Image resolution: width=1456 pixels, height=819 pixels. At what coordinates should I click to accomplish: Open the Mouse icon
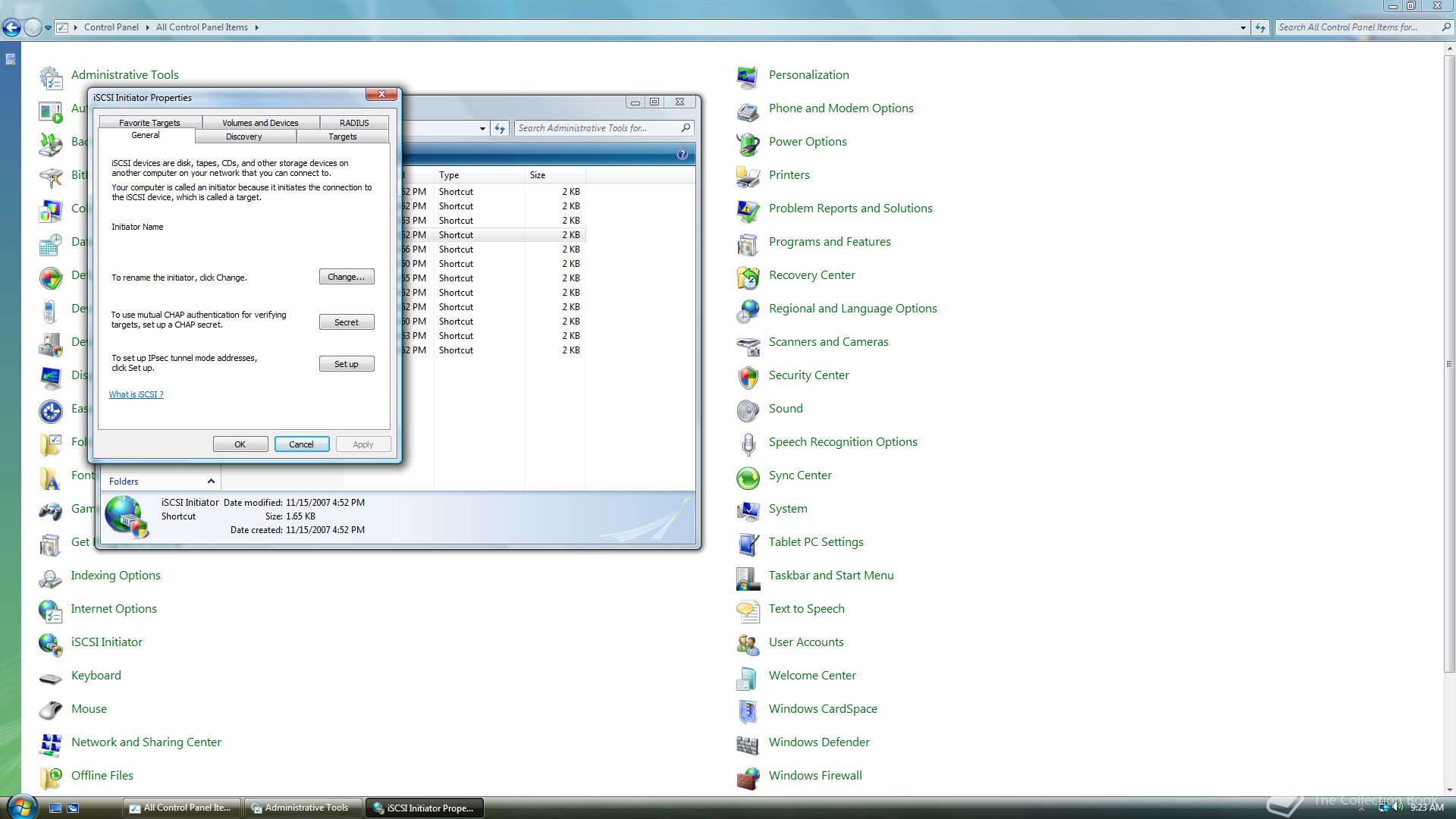tap(51, 710)
